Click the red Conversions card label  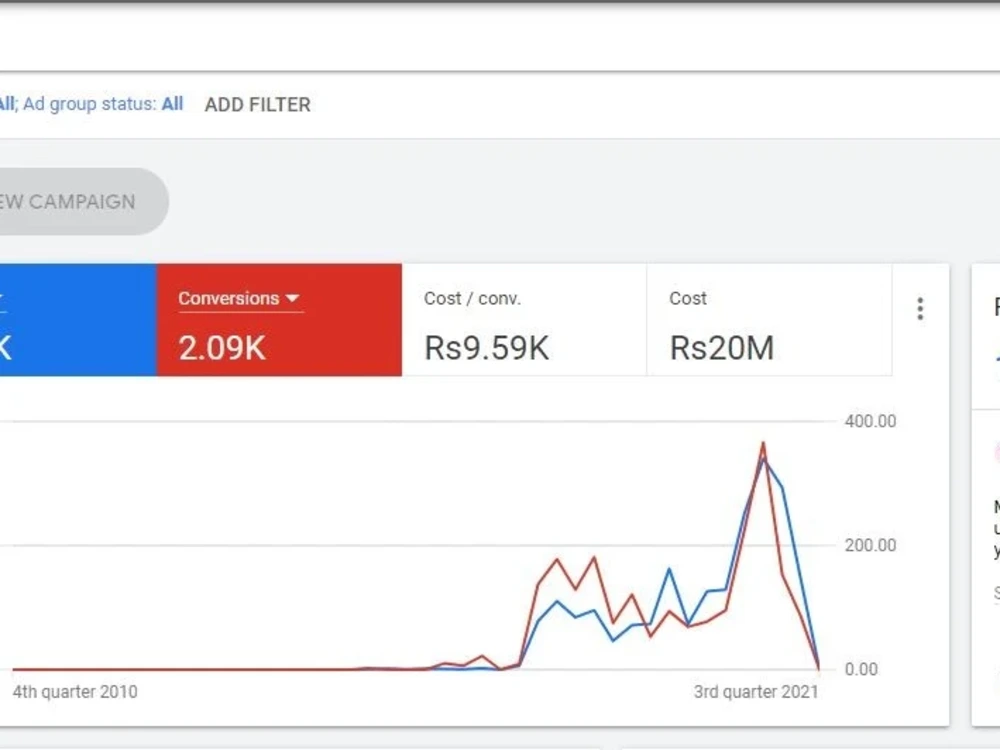(x=229, y=298)
